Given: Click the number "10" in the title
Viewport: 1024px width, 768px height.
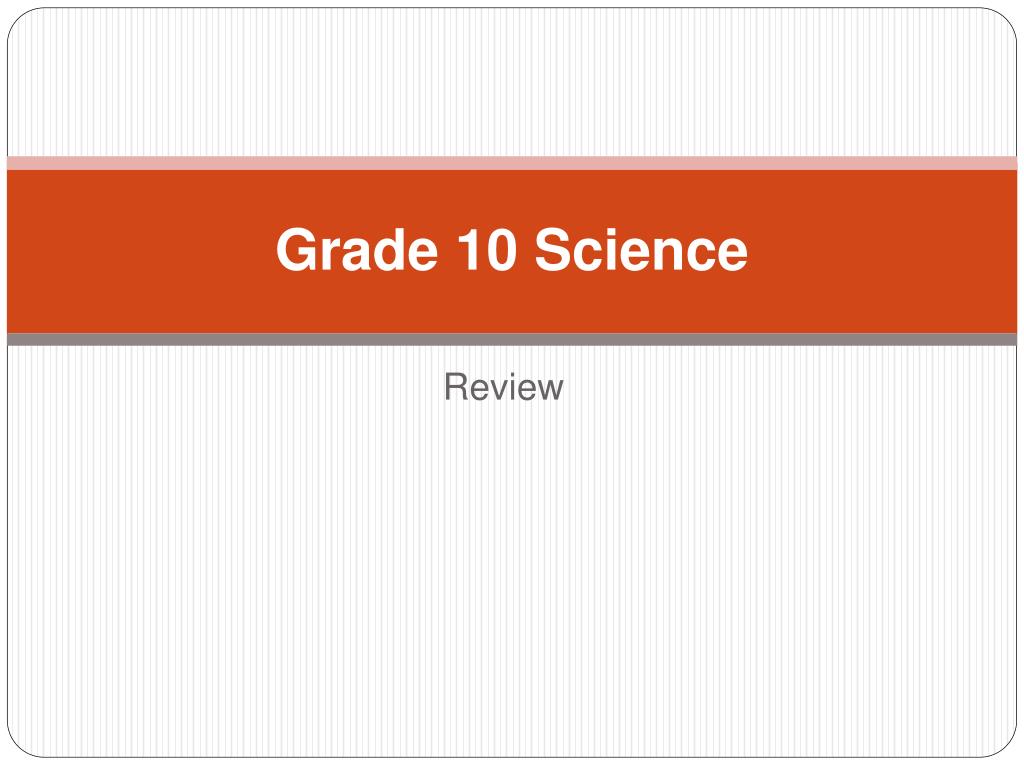Looking at the screenshot, I should point(486,249).
